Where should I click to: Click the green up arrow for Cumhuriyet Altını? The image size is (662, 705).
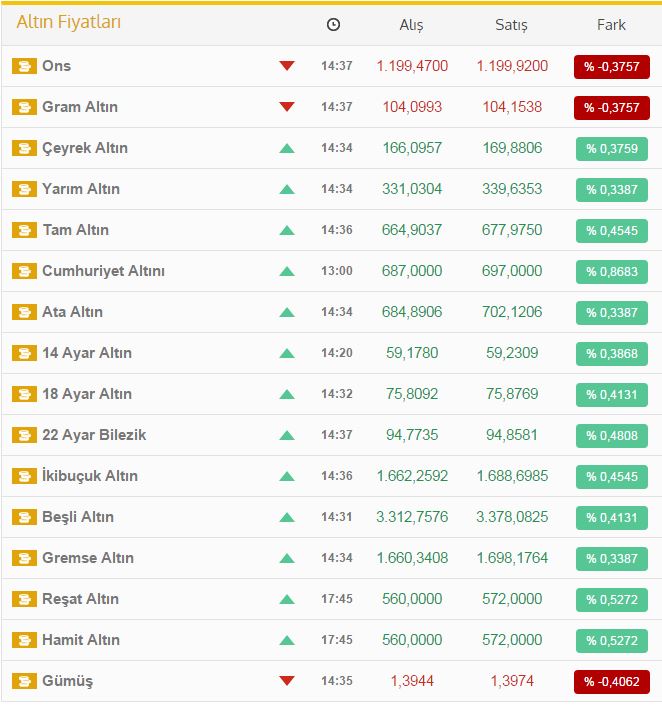pyautogui.click(x=287, y=271)
